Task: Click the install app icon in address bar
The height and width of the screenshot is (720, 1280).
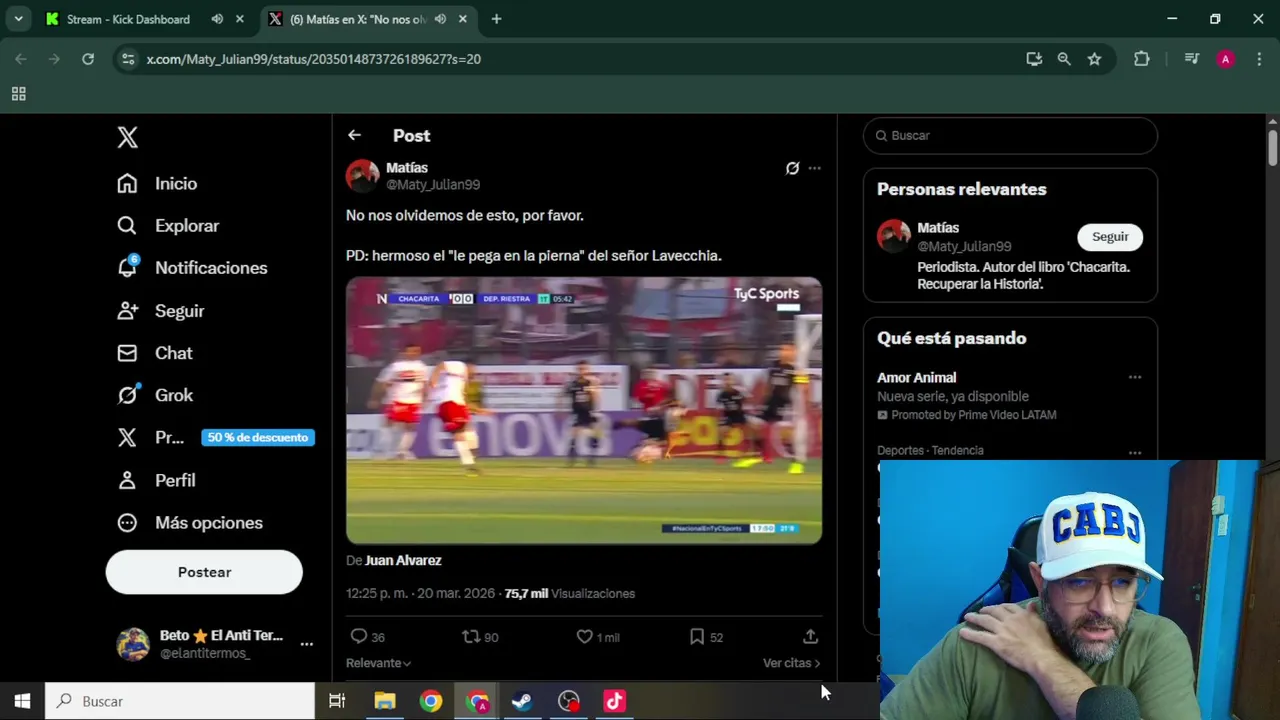Action: point(1034,59)
